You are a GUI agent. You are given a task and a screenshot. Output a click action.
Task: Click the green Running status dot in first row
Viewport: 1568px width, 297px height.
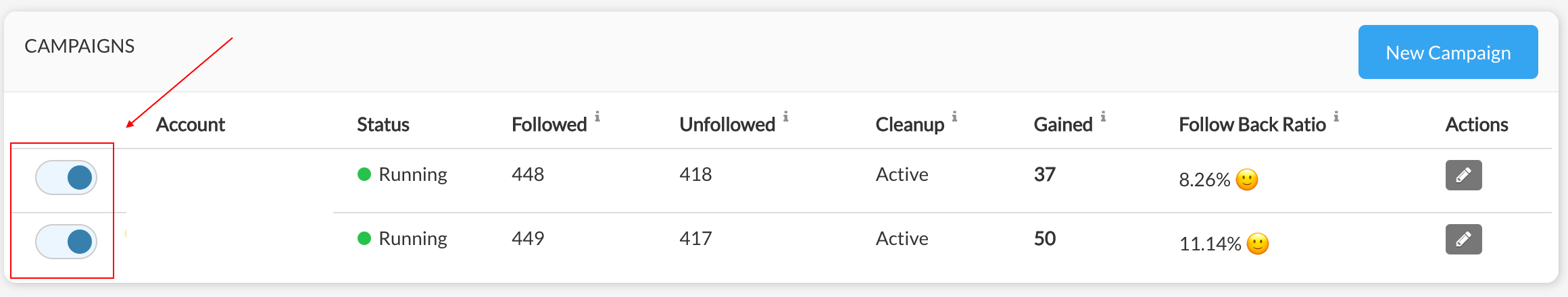coord(364,174)
